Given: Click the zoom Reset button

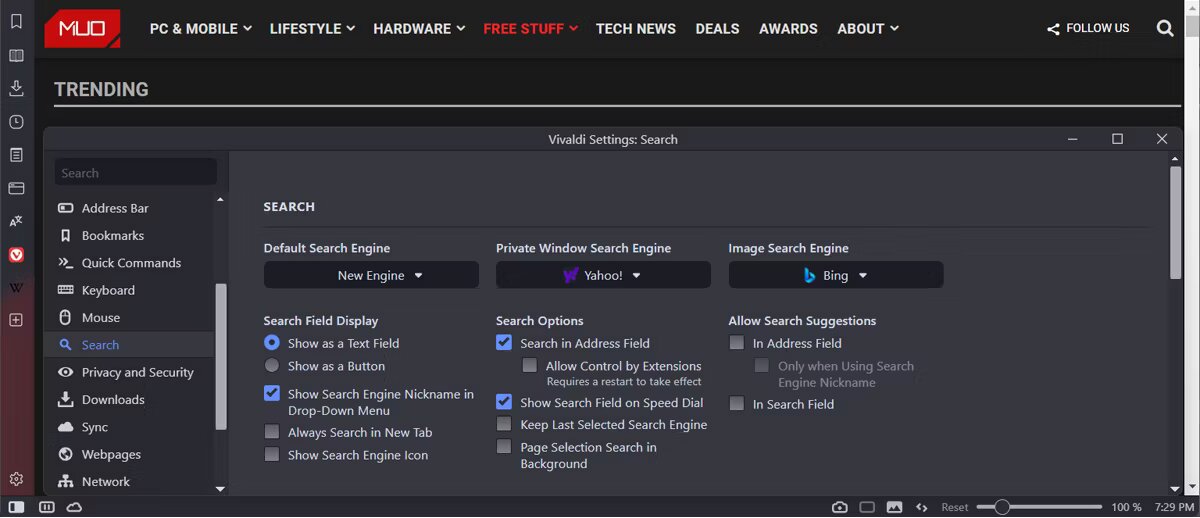Looking at the screenshot, I should click(955, 507).
